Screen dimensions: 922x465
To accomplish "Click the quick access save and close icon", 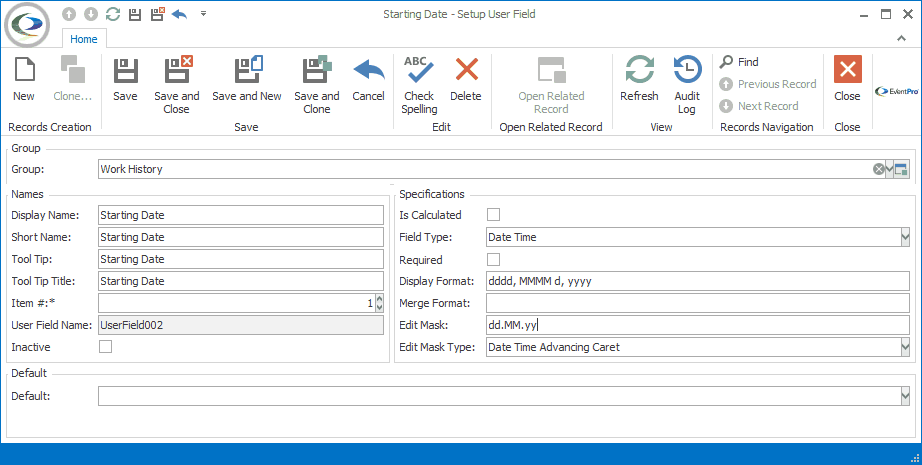I will pyautogui.click(x=157, y=14).
